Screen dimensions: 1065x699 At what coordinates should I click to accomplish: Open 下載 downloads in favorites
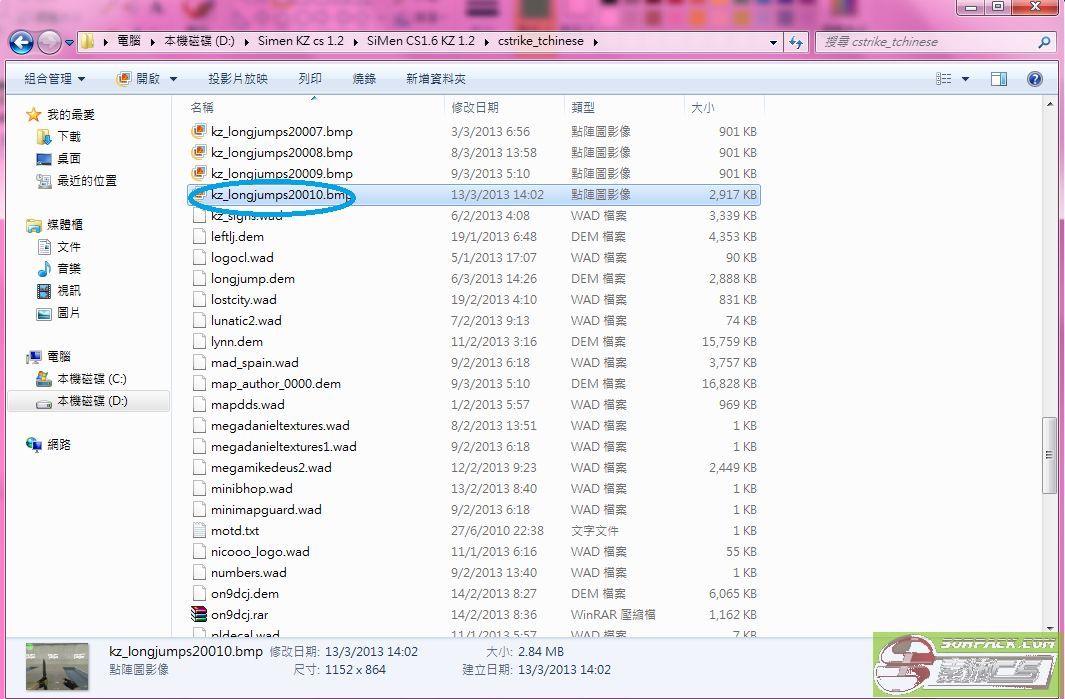pyautogui.click(x=69, y=136)
